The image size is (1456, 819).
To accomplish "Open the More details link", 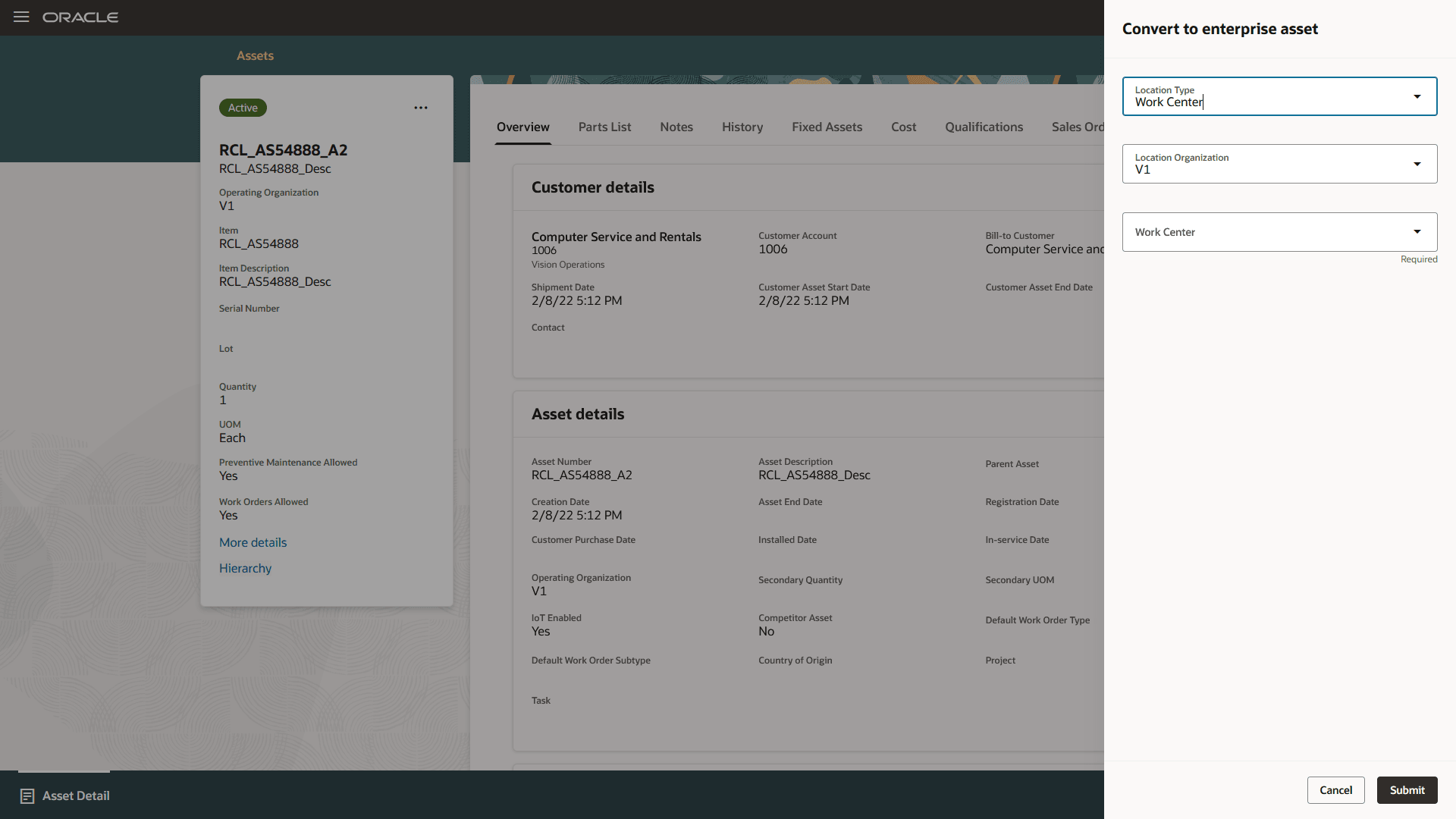I will 253,542.
